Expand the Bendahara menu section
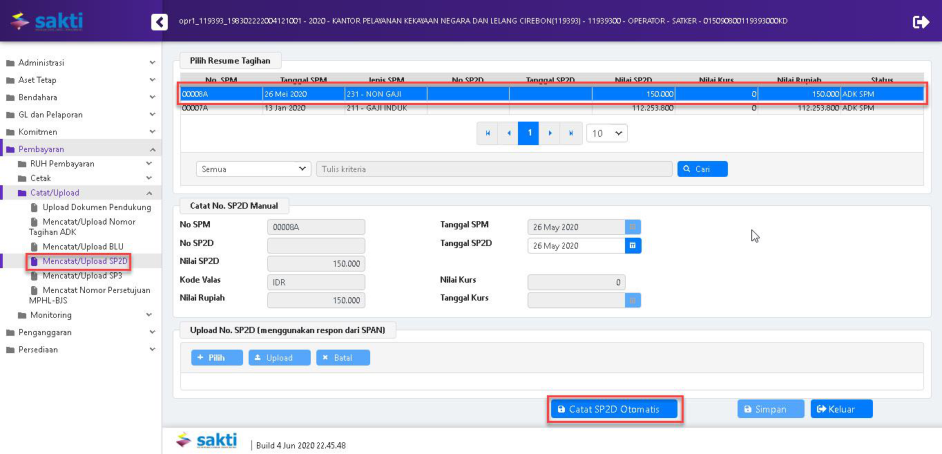The width and height of the screenshot is (942, 454). click(x=80, y=97)
